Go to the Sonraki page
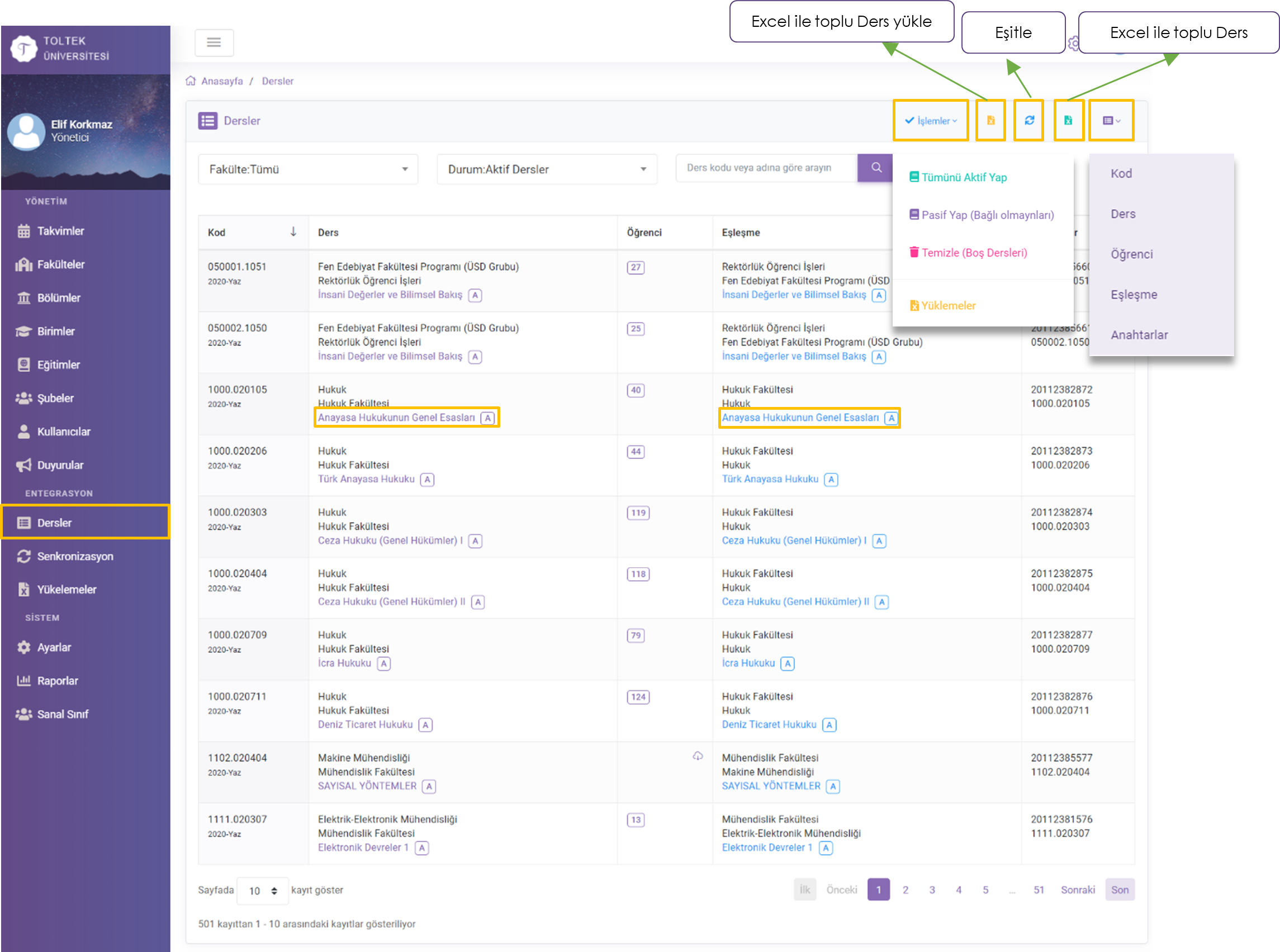Screen dimensions: 1280x952 click(x=1077, y=890)
